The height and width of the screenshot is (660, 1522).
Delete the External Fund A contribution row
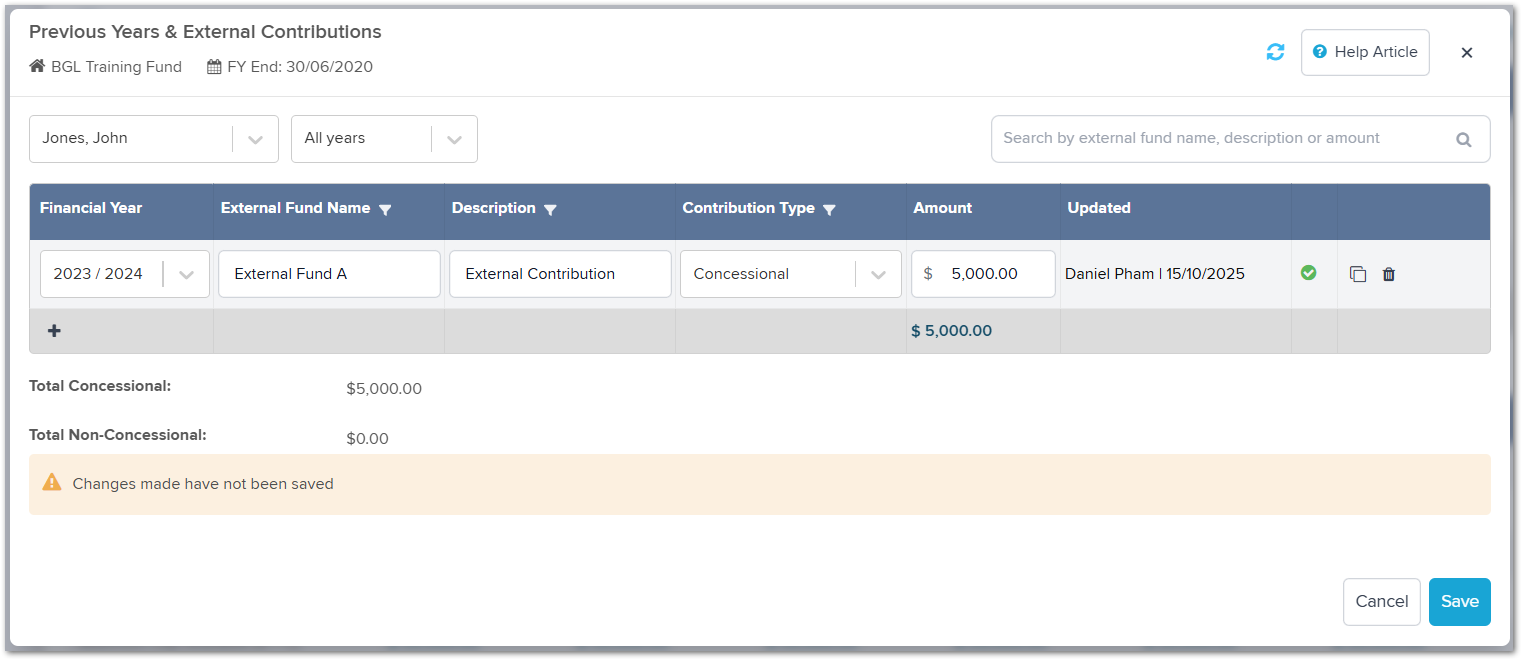pos(1389,273)
